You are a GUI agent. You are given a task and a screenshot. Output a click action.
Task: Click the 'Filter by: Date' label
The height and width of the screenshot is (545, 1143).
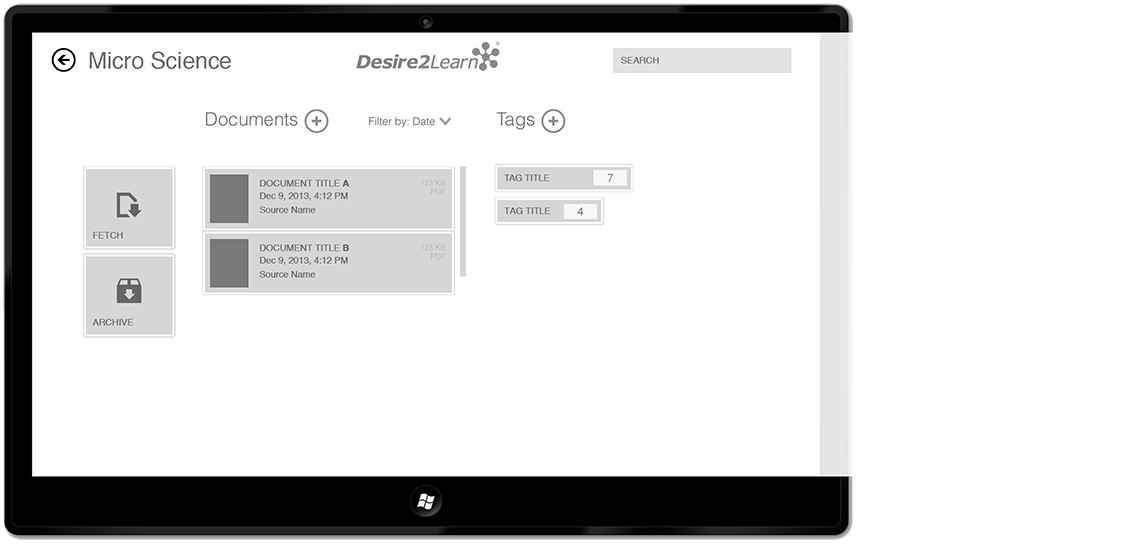(x=401, y=122)
